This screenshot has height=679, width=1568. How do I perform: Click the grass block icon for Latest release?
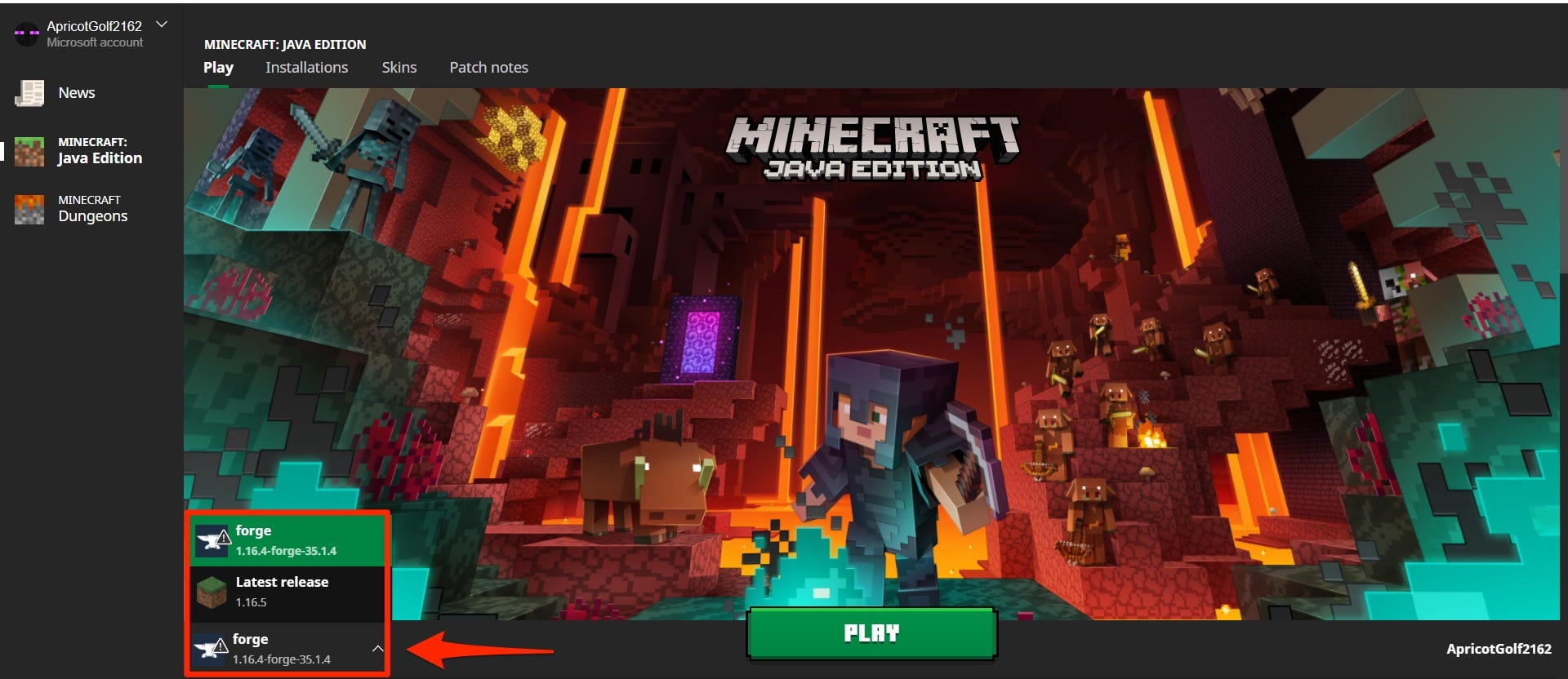pyautogui.click(x=212, y=592)
